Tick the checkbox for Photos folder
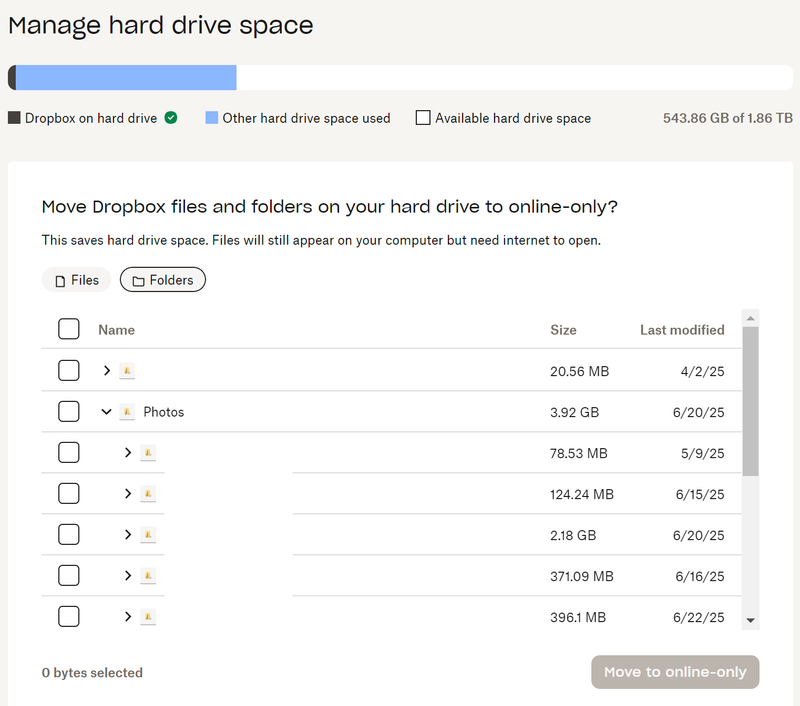 click(x=69, y=412)
